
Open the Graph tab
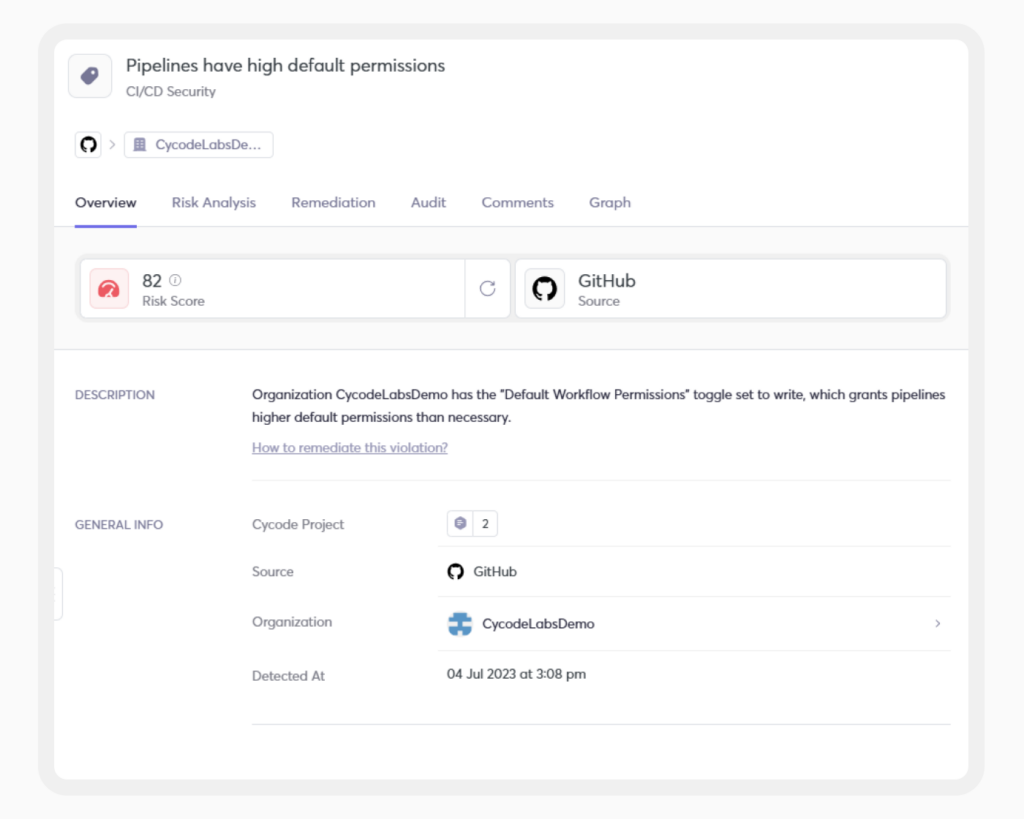[610, 202]
